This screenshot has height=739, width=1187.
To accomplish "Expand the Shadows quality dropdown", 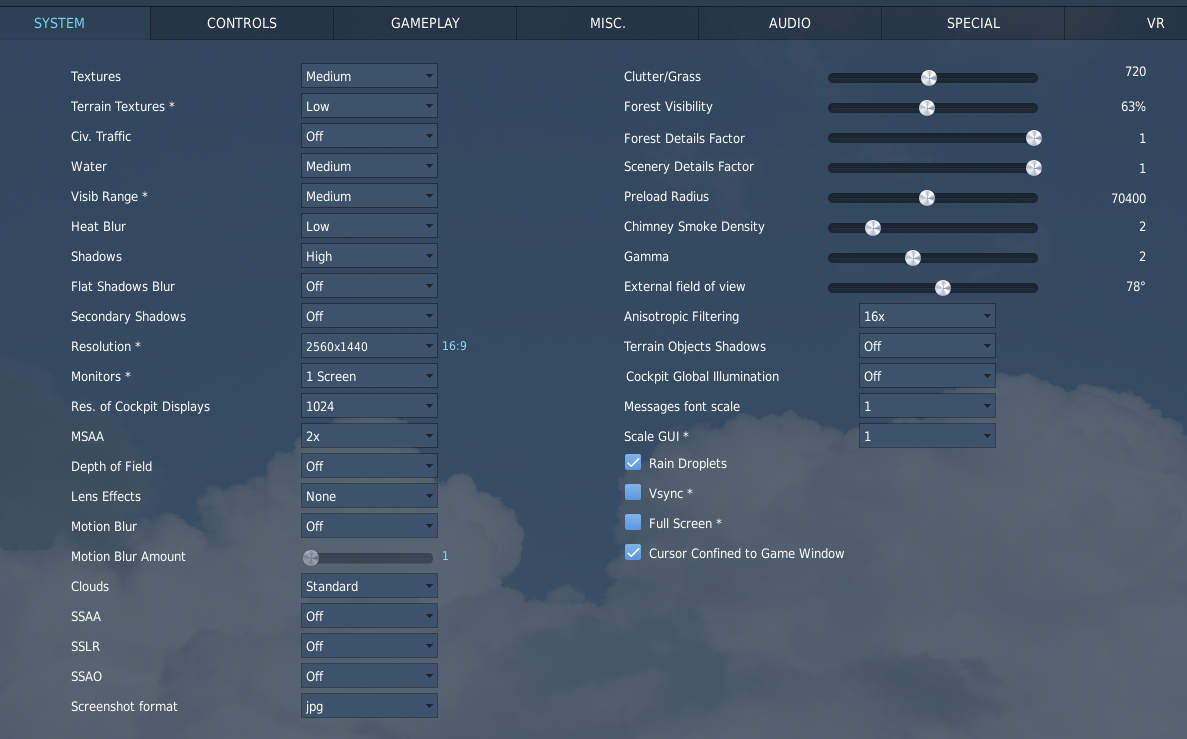I will pos(369,256).
